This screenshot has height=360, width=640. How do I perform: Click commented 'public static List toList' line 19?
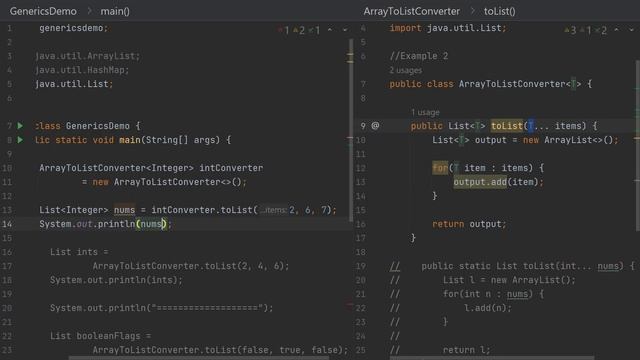528,266
